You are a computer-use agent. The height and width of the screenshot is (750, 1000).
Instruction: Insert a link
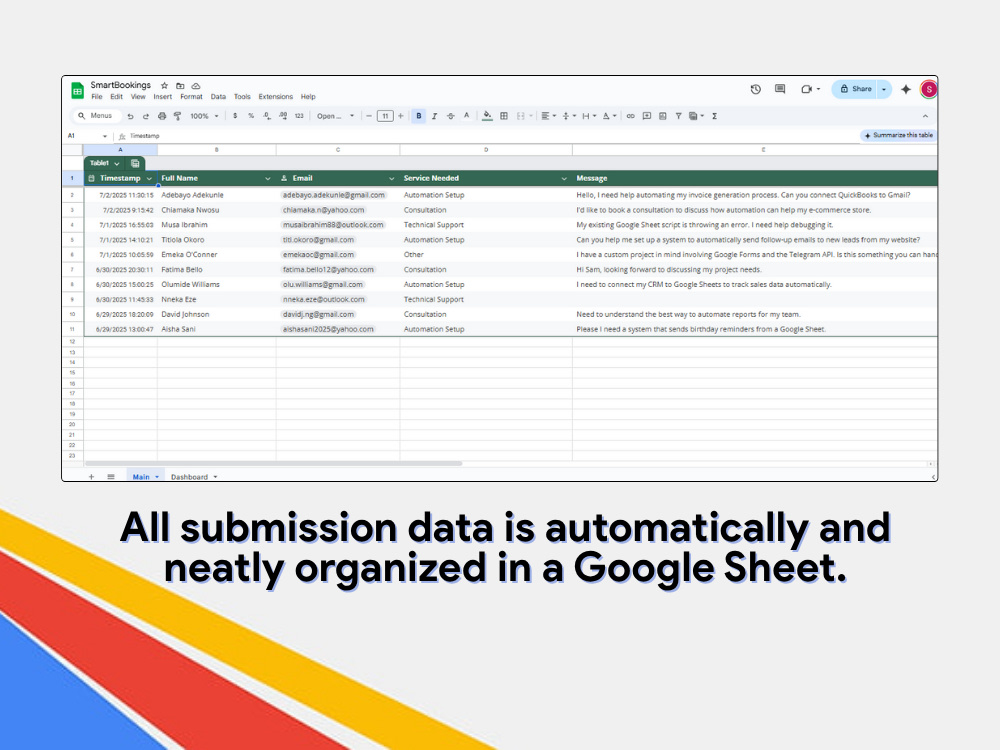[630, 116]
